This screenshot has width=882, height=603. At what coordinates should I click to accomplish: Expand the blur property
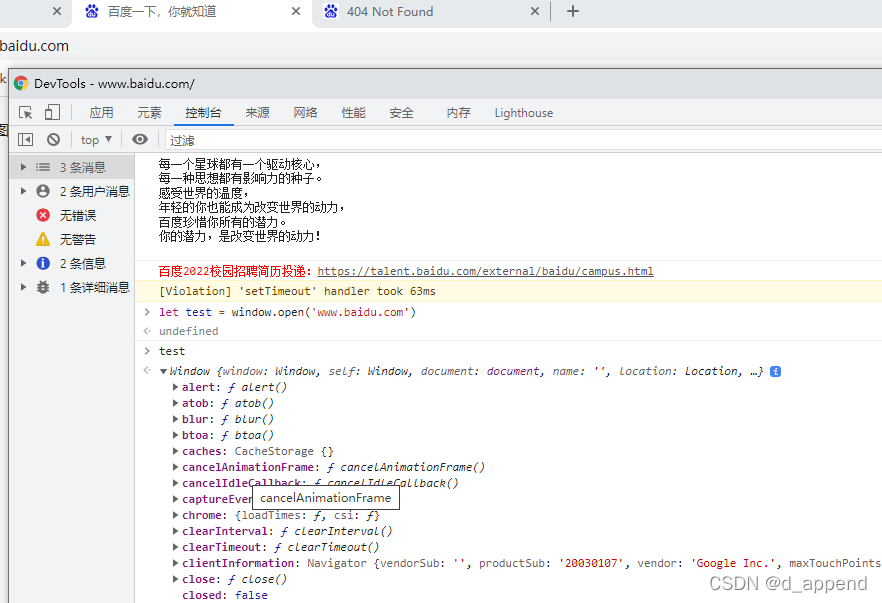pyautogui.click(x=176, y=419)
